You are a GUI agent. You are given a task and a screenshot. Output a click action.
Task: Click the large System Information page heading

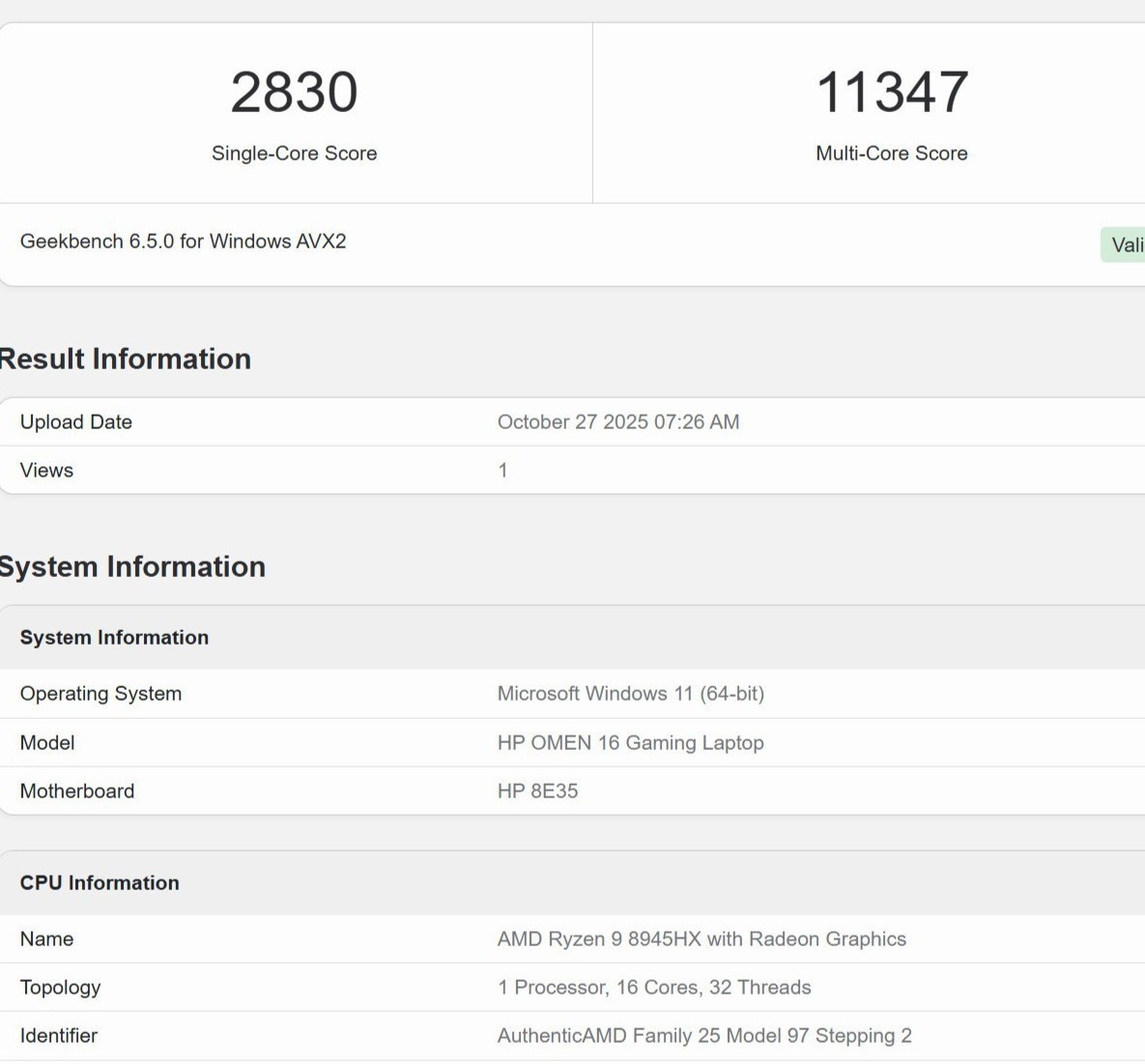click(x=131, y=567)
